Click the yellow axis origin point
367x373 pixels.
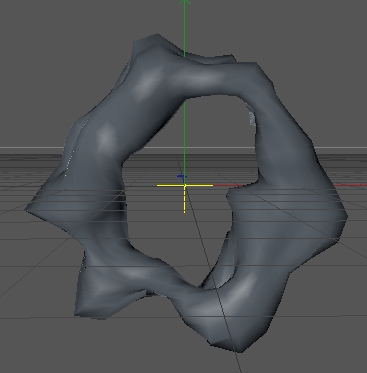click(185, 185)
